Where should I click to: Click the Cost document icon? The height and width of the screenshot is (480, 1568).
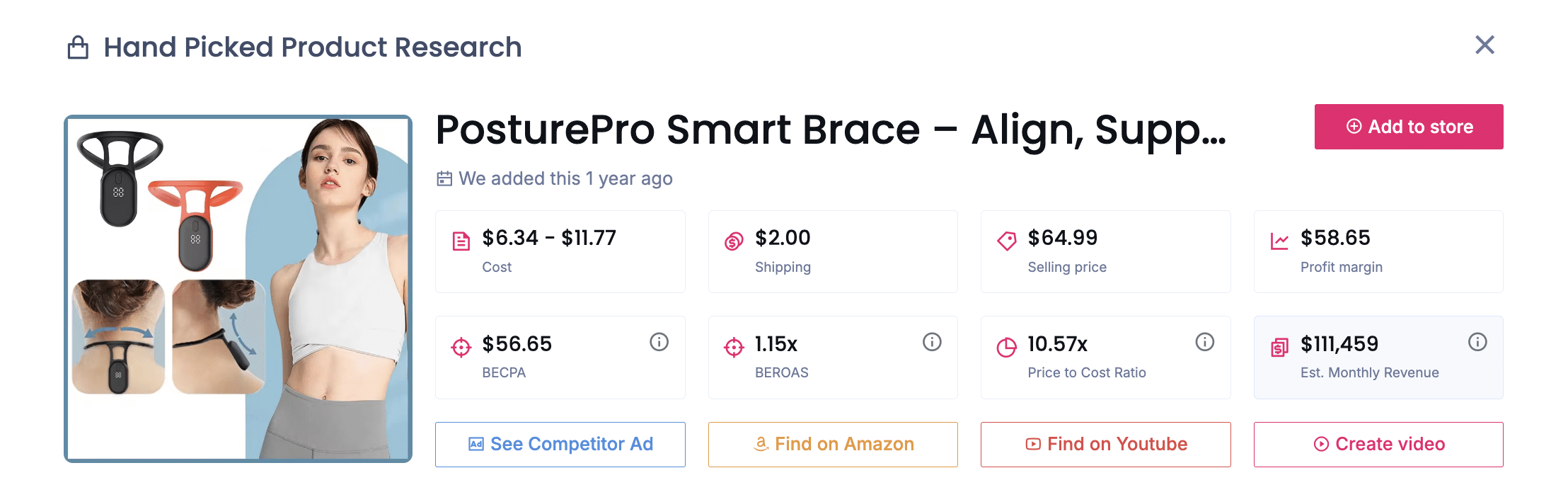[461, 240]
